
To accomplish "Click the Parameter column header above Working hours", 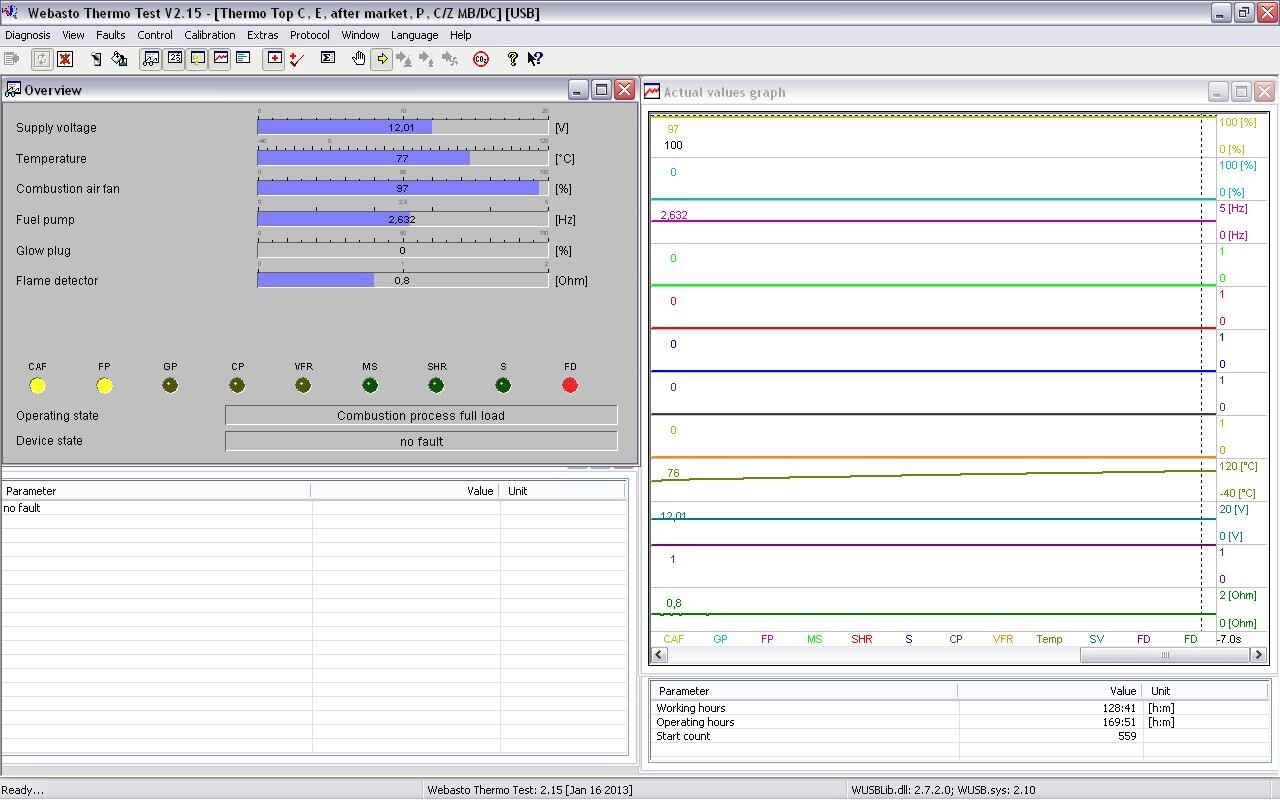I will pos(803,691).
